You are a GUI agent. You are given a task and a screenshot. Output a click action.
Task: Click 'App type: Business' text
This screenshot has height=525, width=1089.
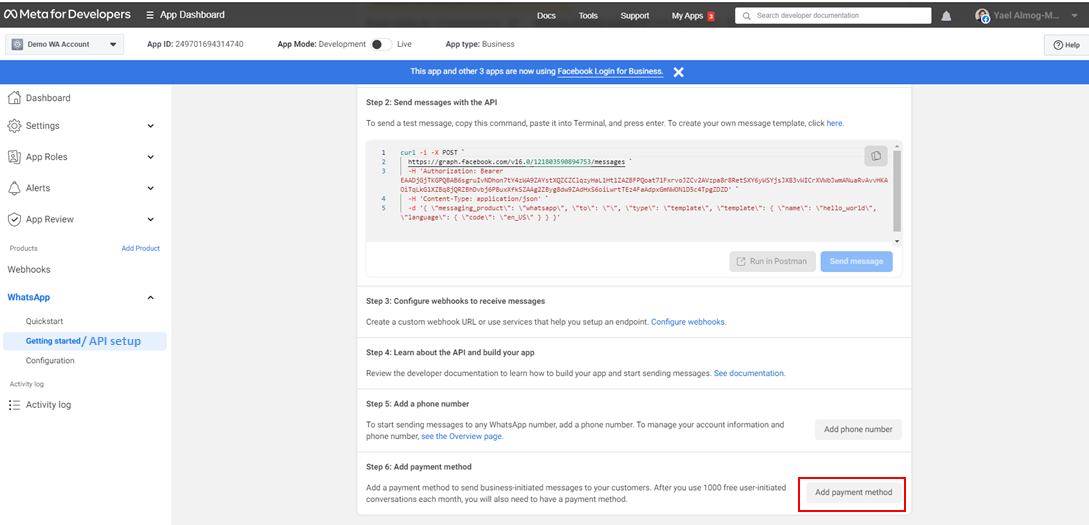pyautogui.click(x=480, y=44)
